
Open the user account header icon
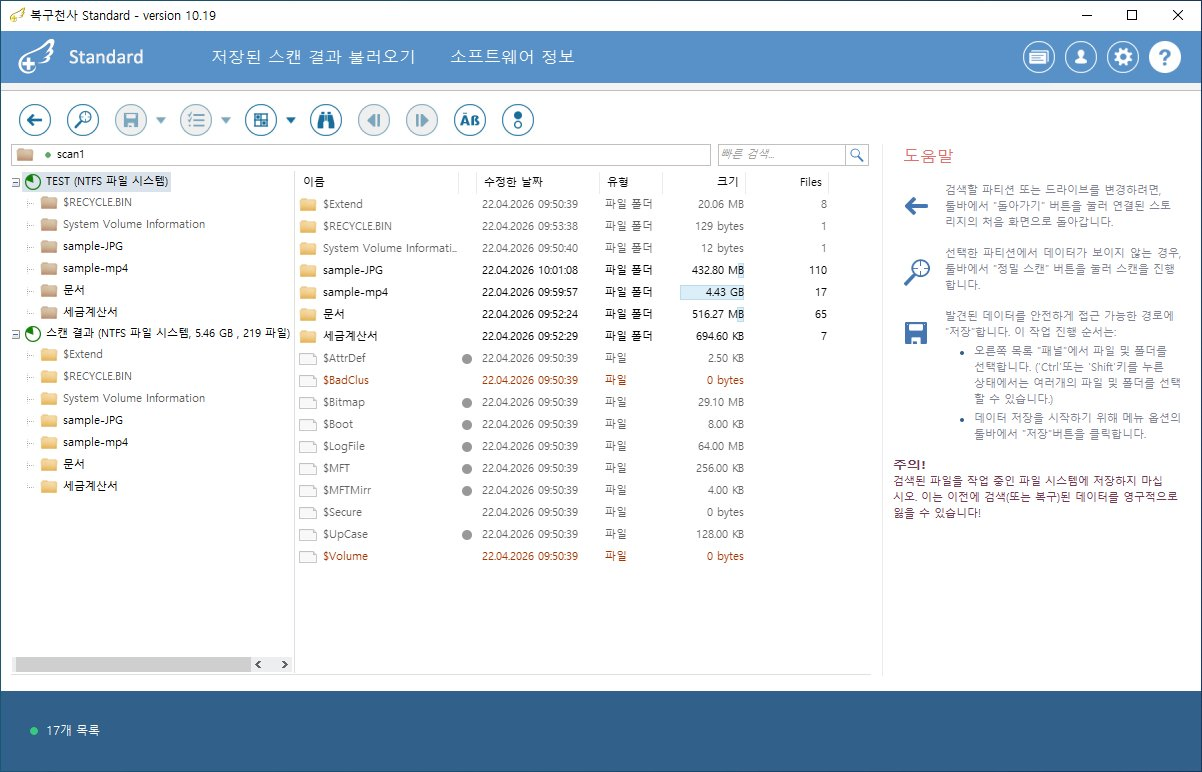point(1081,58)
